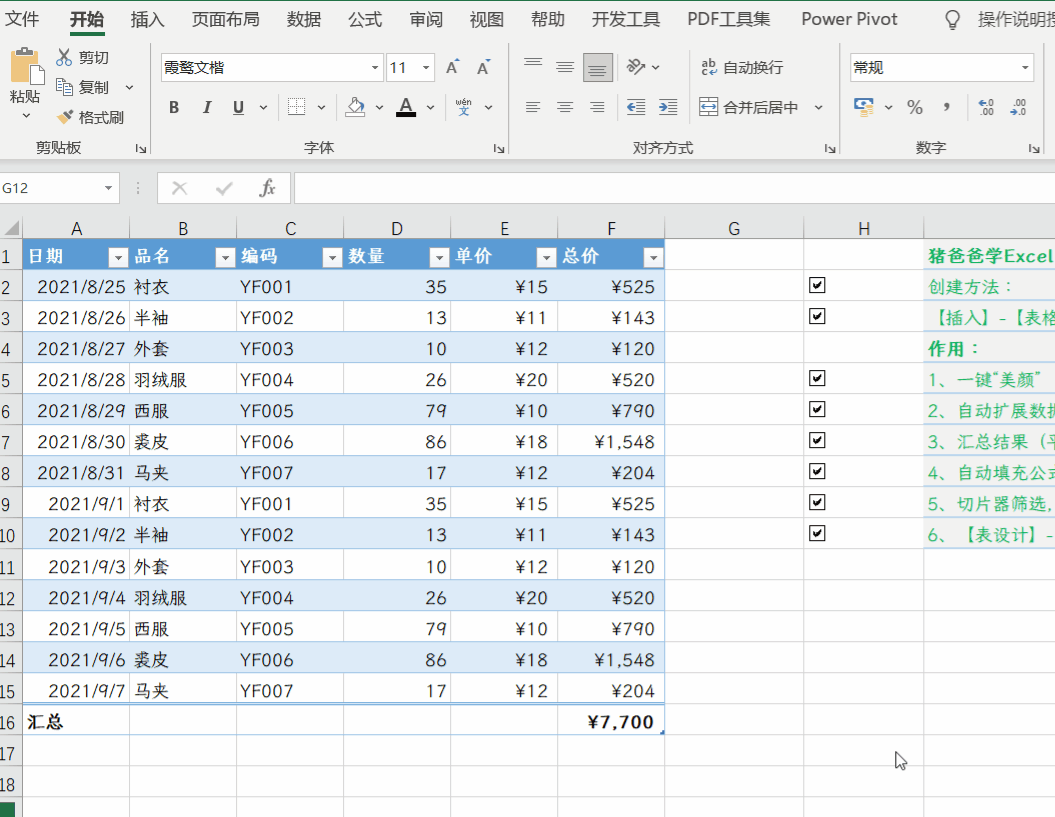The width and height of the screenshot is (1055, 817).
Task: Click the text orientation icon
Action: (x=636, y=67)
